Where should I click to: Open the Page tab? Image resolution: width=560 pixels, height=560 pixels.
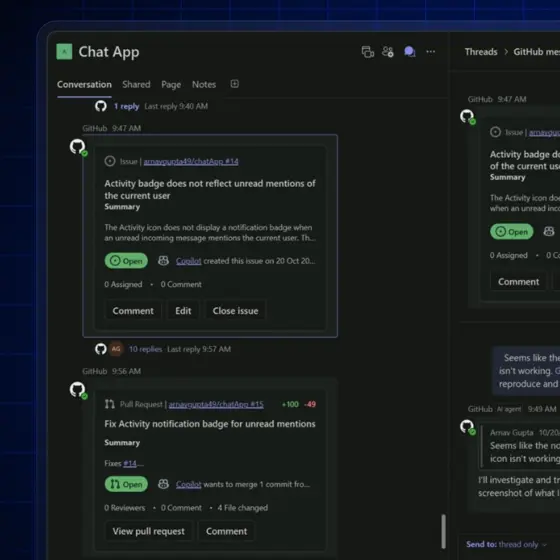(171, 85)
